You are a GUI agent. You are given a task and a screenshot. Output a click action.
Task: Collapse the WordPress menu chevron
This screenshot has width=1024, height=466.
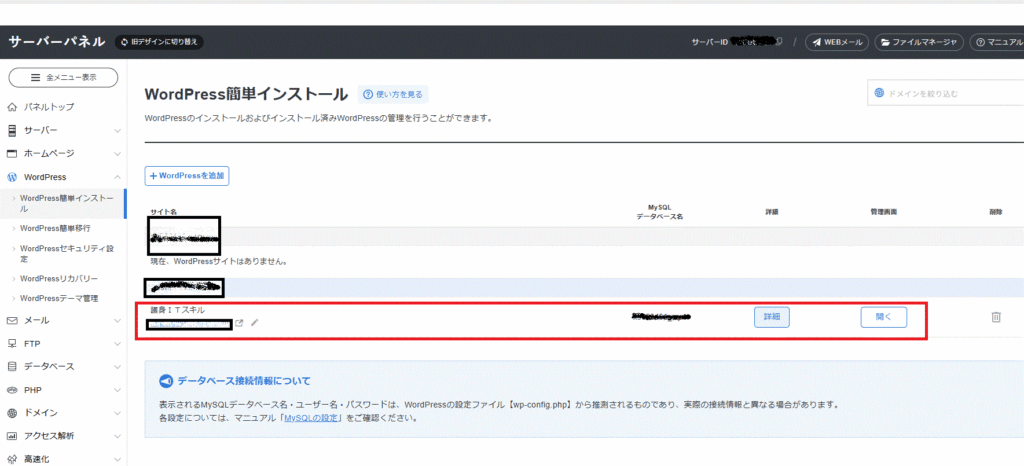point(117,177)
